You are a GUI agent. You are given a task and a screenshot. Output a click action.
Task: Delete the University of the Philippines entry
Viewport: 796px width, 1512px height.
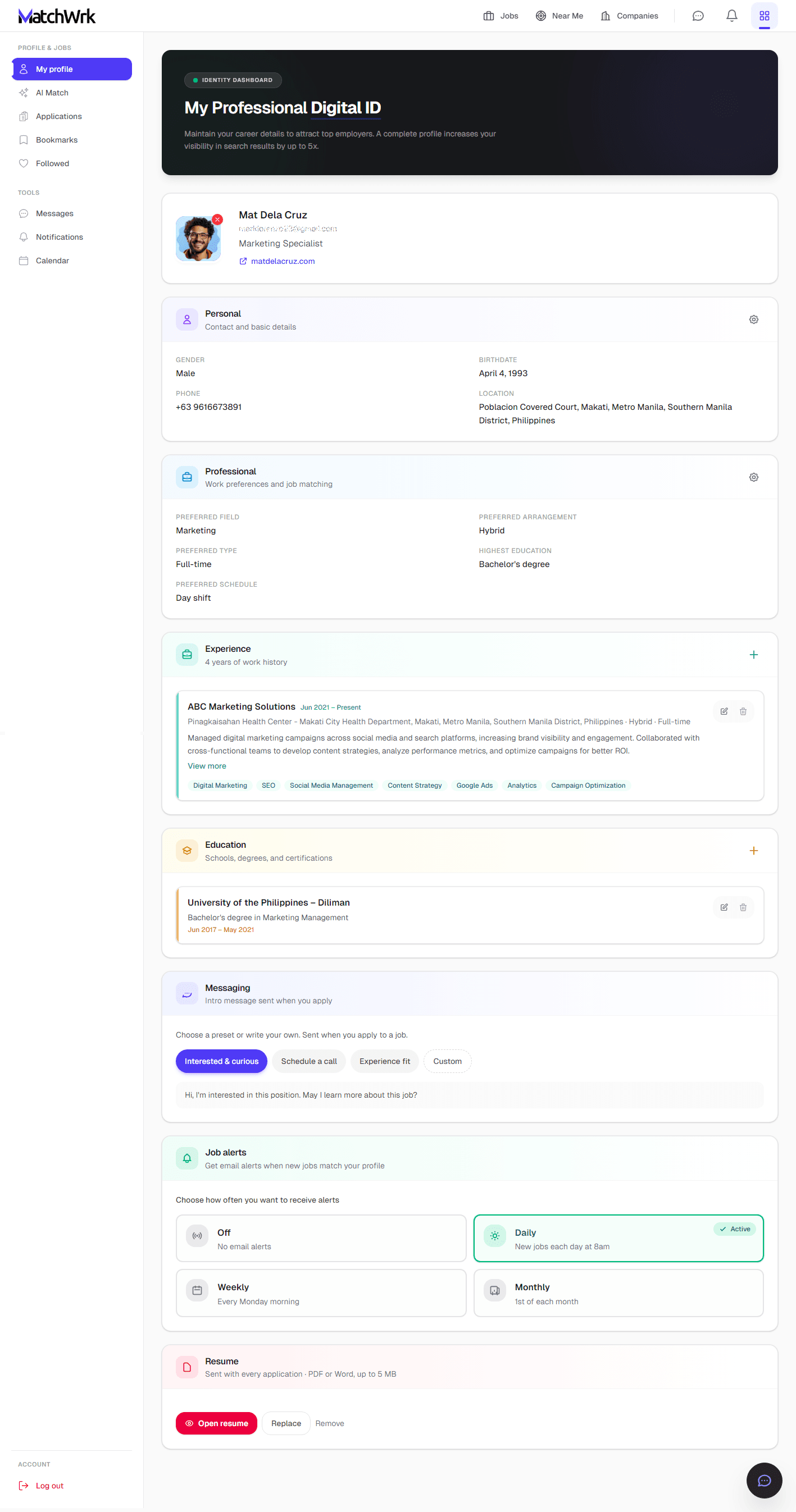743,907
